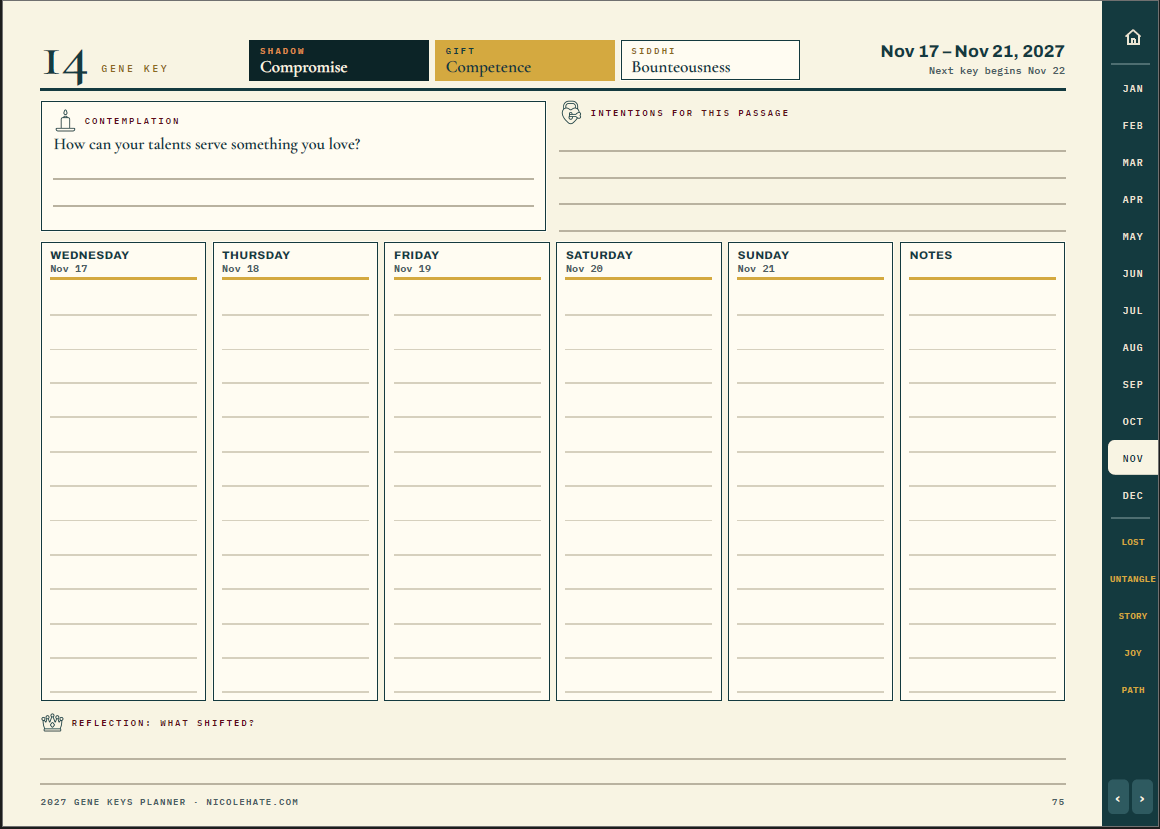Jump to the PATH section
Image resolution: width=1160 pixels, height=829 pixels.
1133,690
